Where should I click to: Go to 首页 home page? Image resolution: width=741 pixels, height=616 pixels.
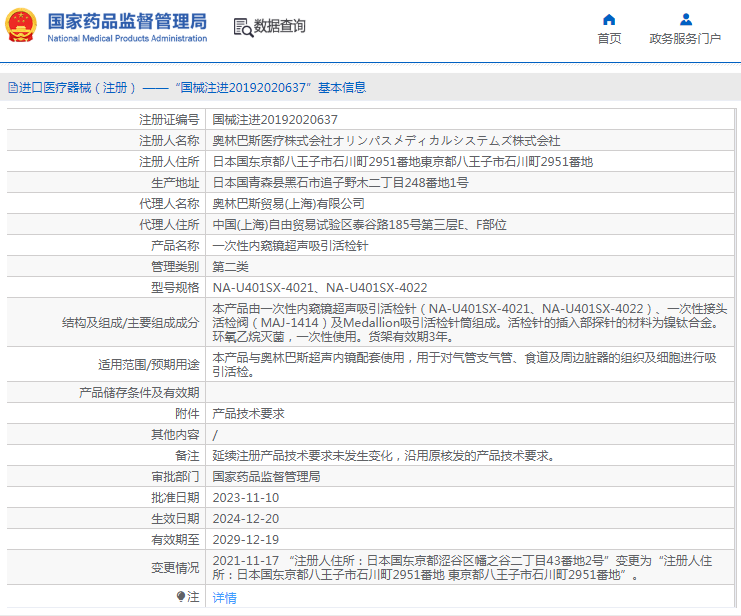[x=609, y=38]
